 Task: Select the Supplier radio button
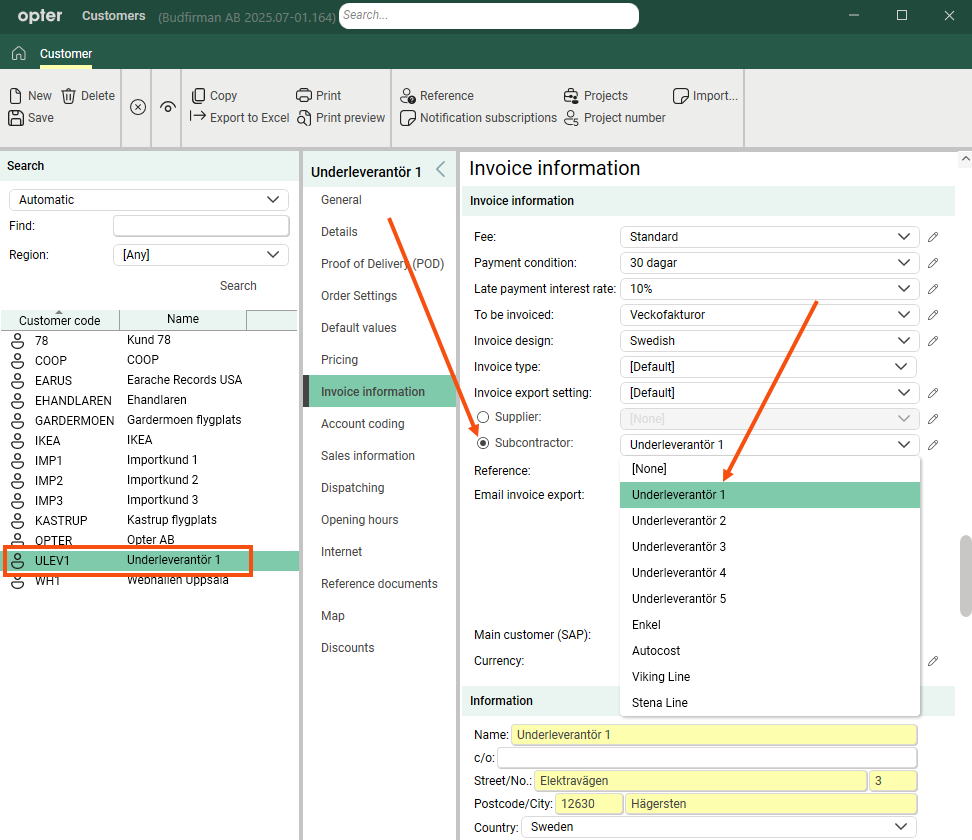point(484,417)
